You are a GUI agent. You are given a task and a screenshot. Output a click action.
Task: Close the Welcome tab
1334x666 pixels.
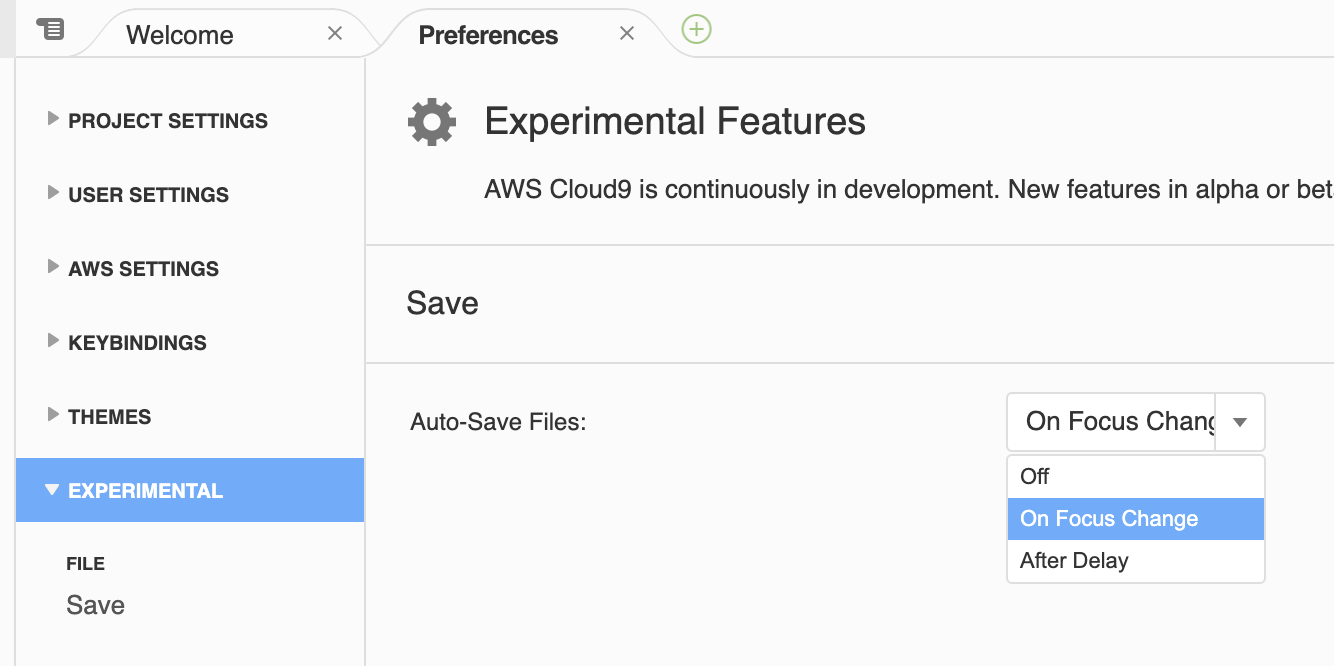pos(335,34)
